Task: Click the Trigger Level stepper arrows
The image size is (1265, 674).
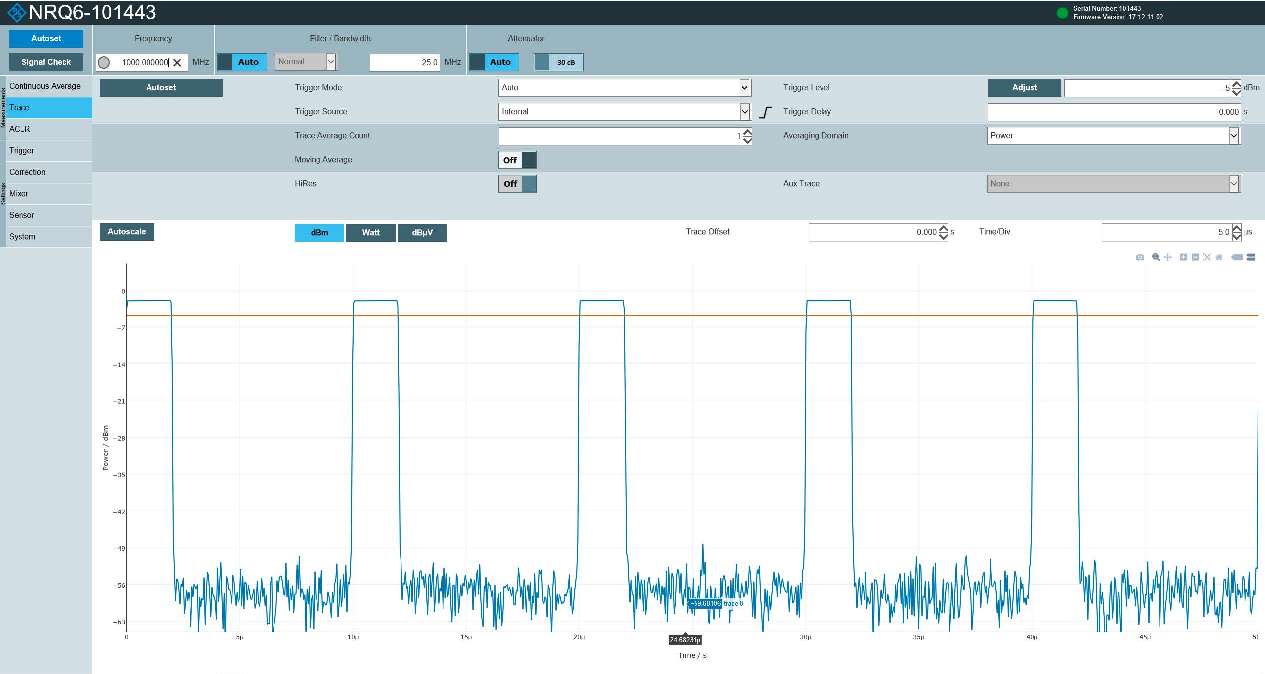Action: coord(1237,87)
